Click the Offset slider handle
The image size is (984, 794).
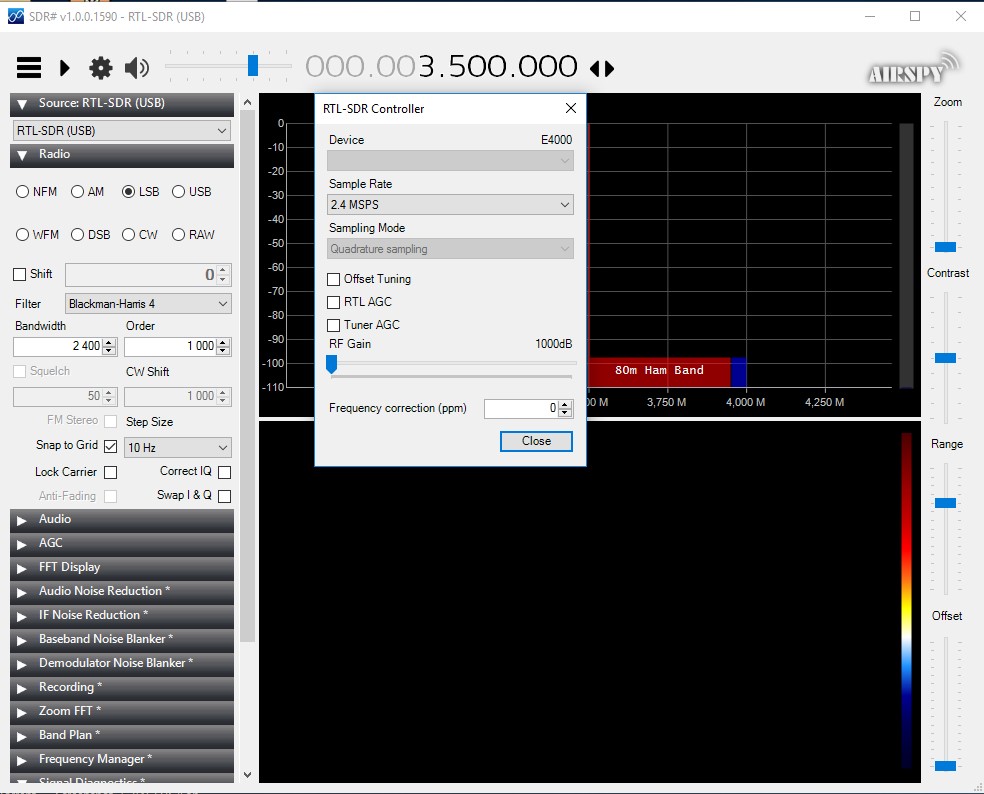pos(945,766)
